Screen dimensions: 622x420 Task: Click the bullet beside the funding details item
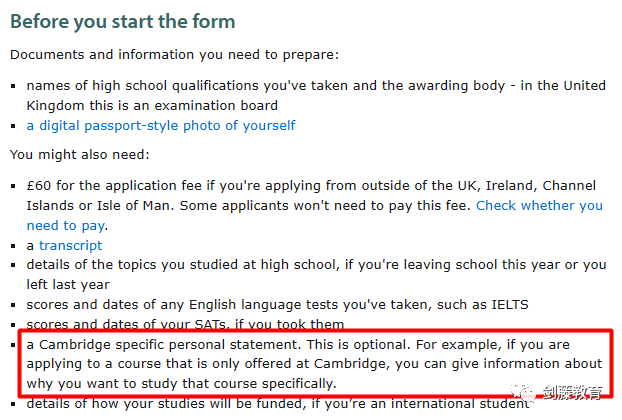[13, 404]
